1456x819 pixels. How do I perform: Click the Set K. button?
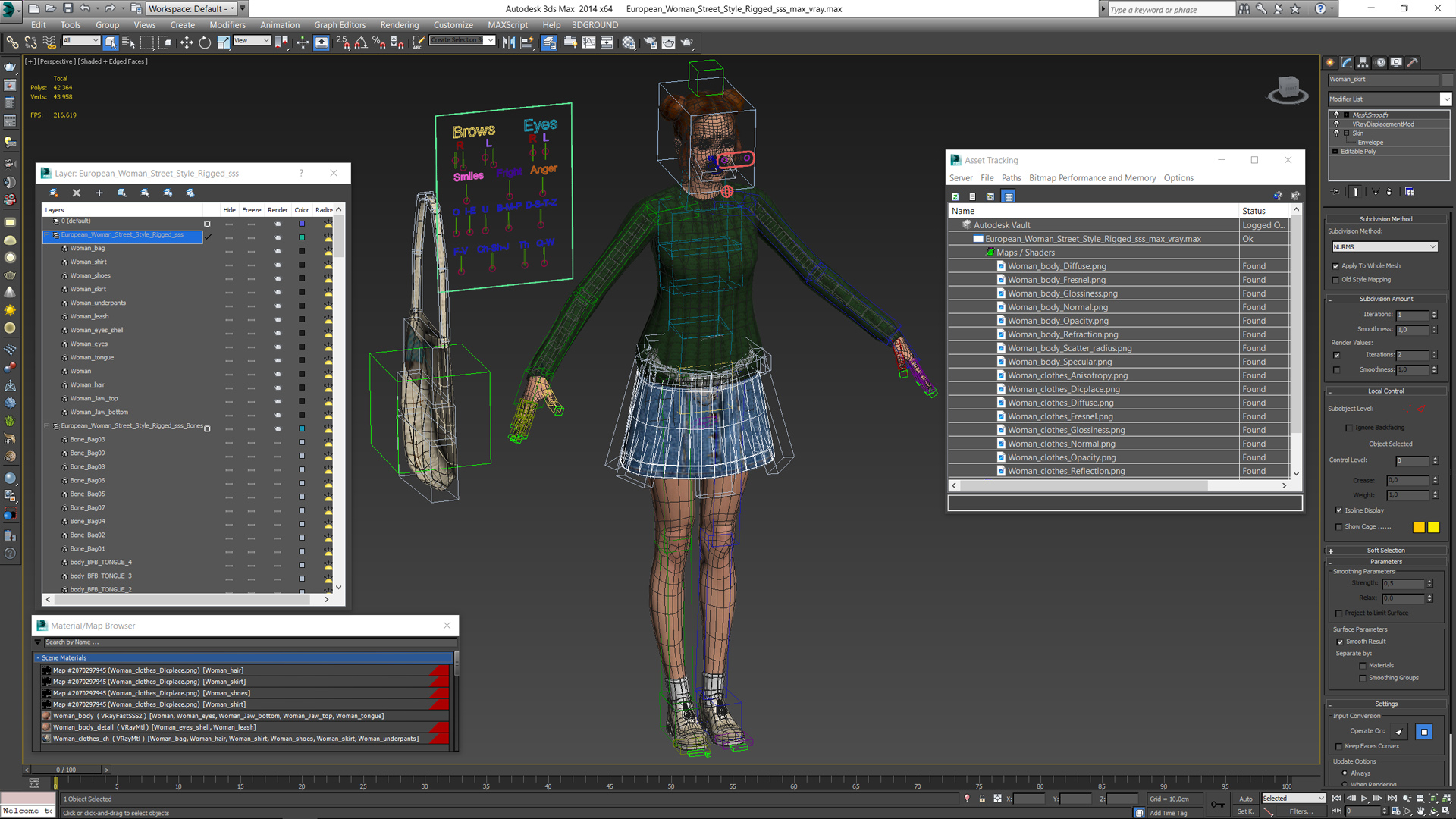click(x=1246, y=811)
